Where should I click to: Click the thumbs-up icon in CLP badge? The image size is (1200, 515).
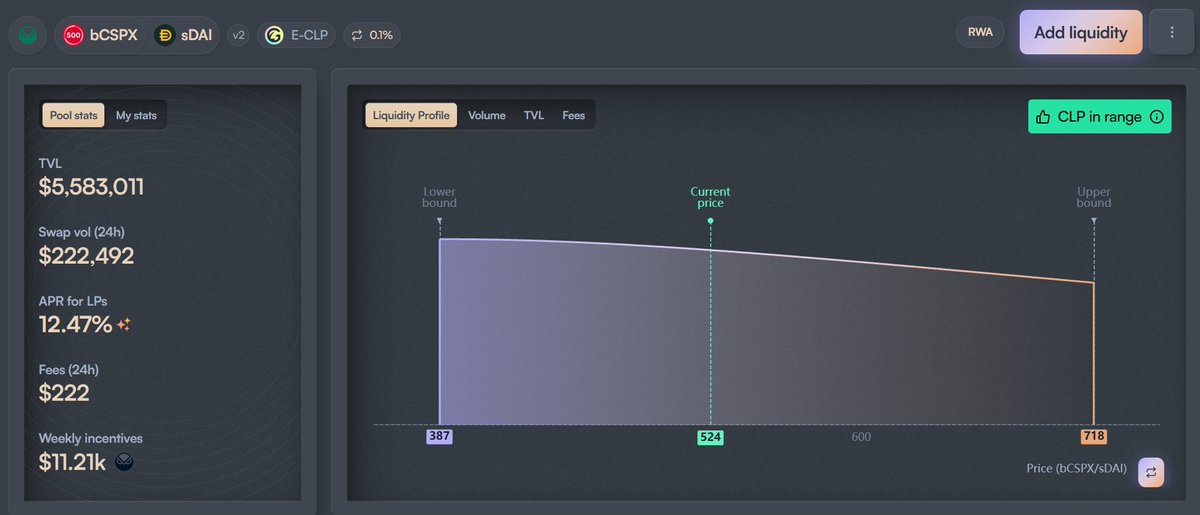[1043, 117]
